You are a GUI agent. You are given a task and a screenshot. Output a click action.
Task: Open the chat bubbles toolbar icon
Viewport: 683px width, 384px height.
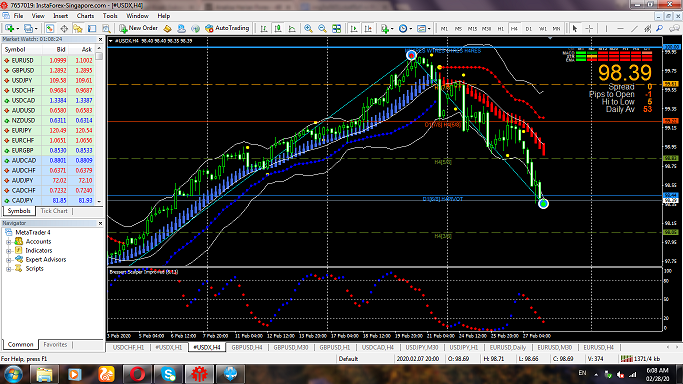674,28
